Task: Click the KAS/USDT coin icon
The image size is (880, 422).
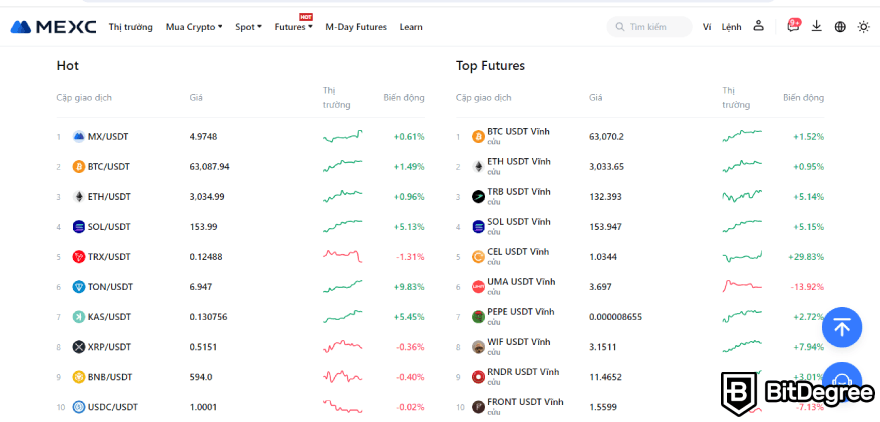Action: click(79, 317)
